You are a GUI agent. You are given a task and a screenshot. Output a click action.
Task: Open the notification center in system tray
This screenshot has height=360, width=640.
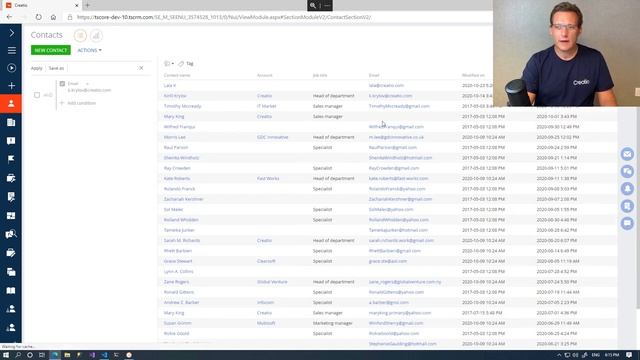click(x=629, y=355)
